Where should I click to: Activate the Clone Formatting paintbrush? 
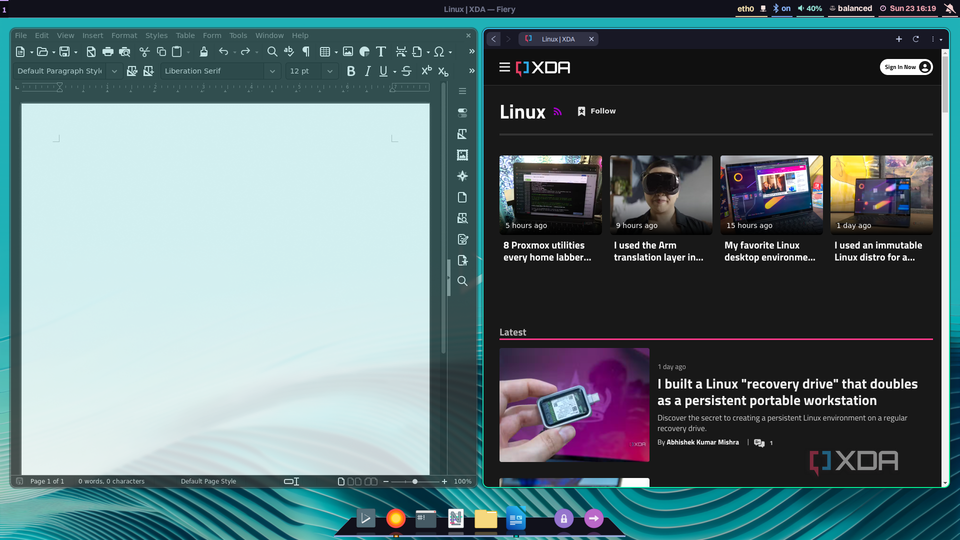click(x=203, y=52)
